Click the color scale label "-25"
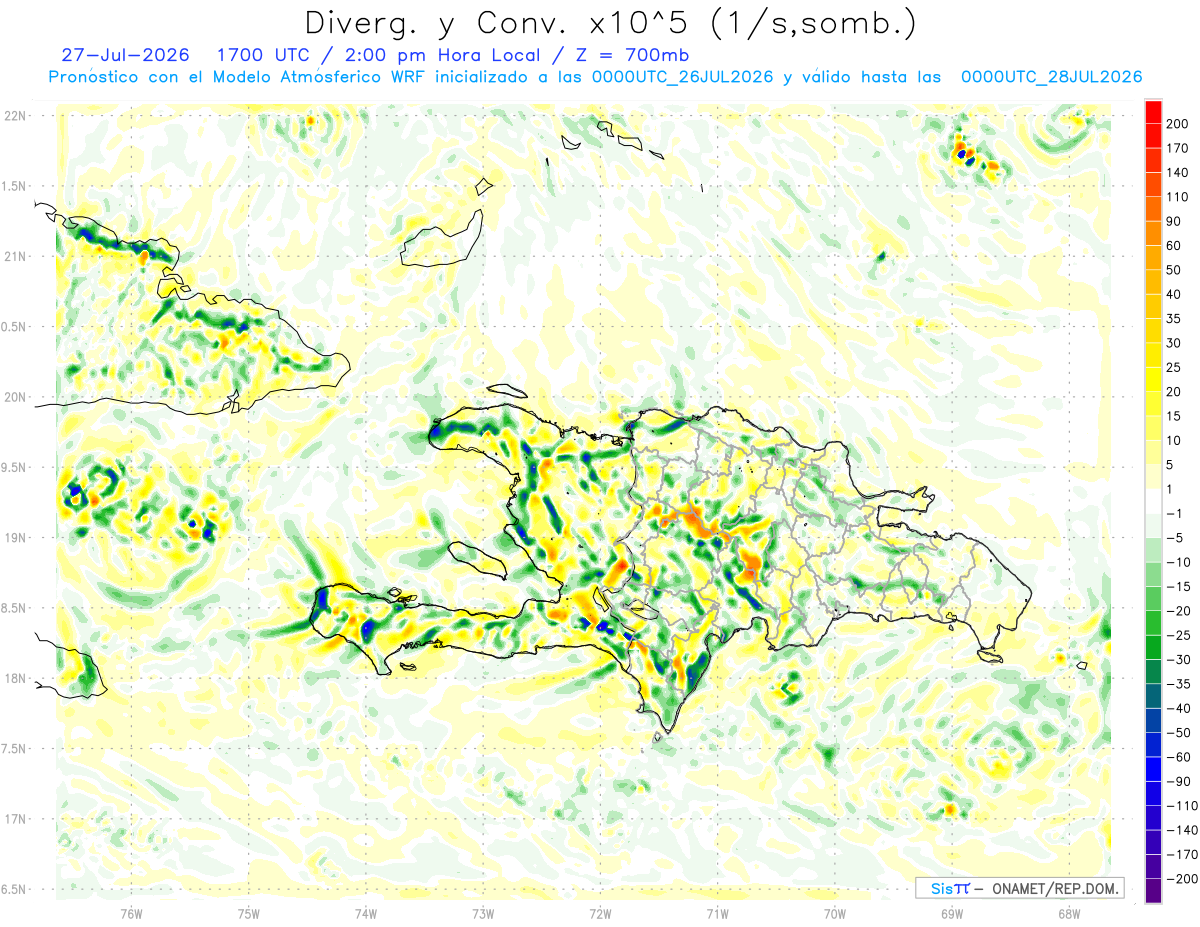1200x927 pixels. tap(1178, 636)
